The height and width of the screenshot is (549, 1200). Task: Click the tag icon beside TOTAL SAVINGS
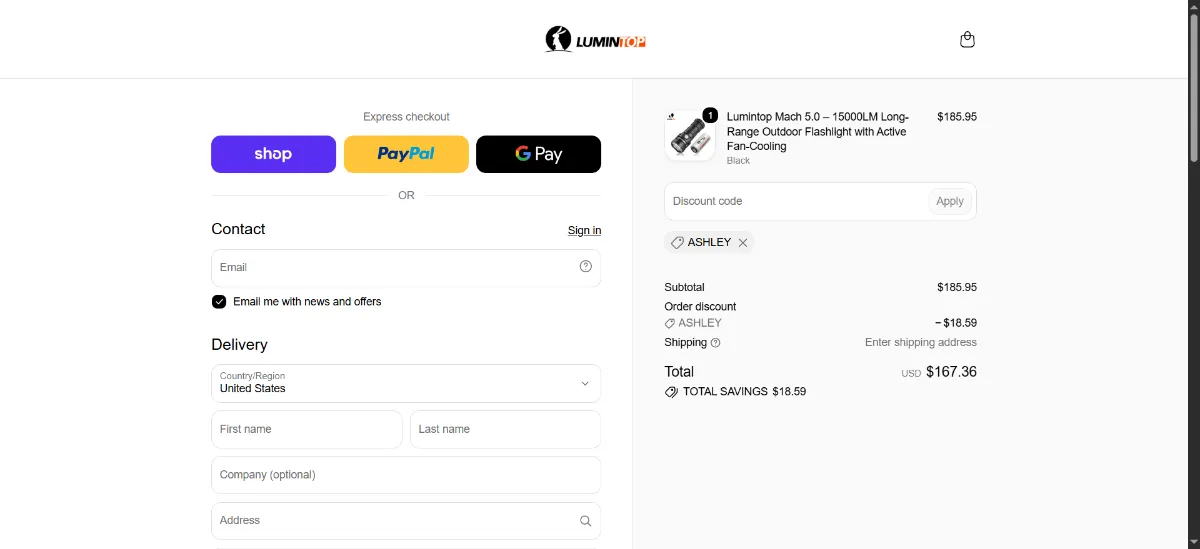[671, 392]
